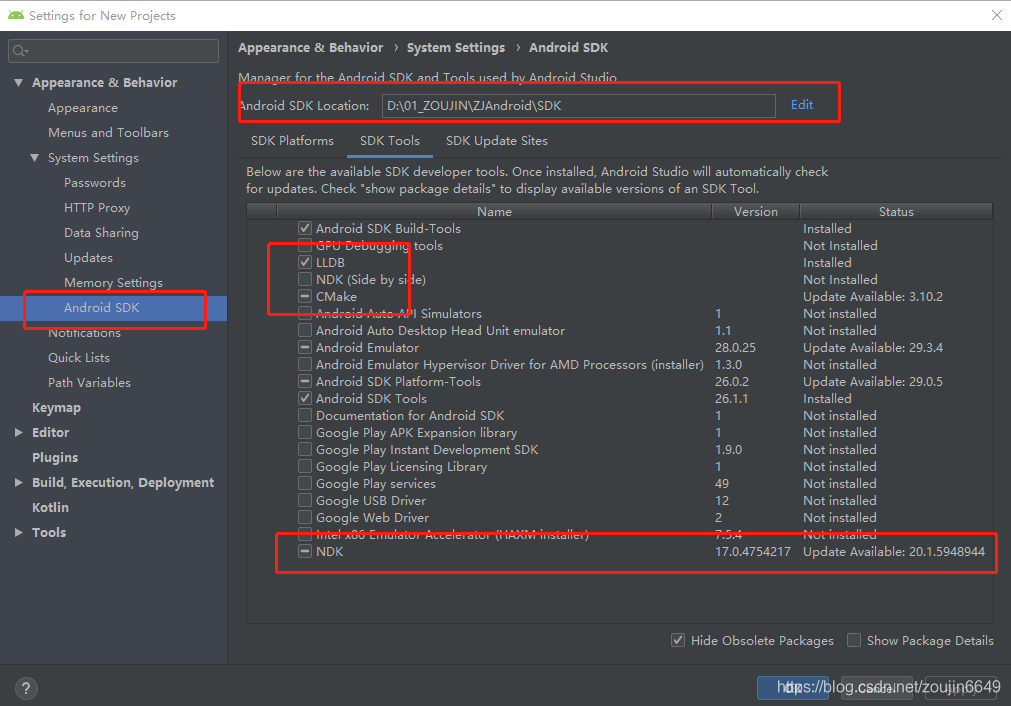Open Data Sharing settings
The image size is (1011, 706).
pyautogui.click(x=101, y=233)
